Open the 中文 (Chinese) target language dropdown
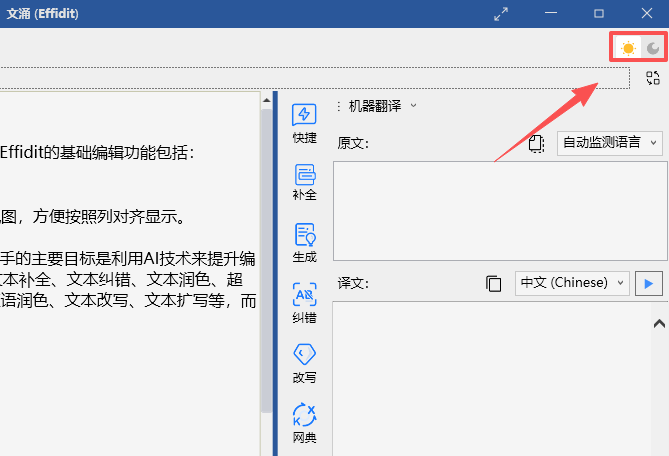This screenshot has width=669, height=456. [572, 283]
